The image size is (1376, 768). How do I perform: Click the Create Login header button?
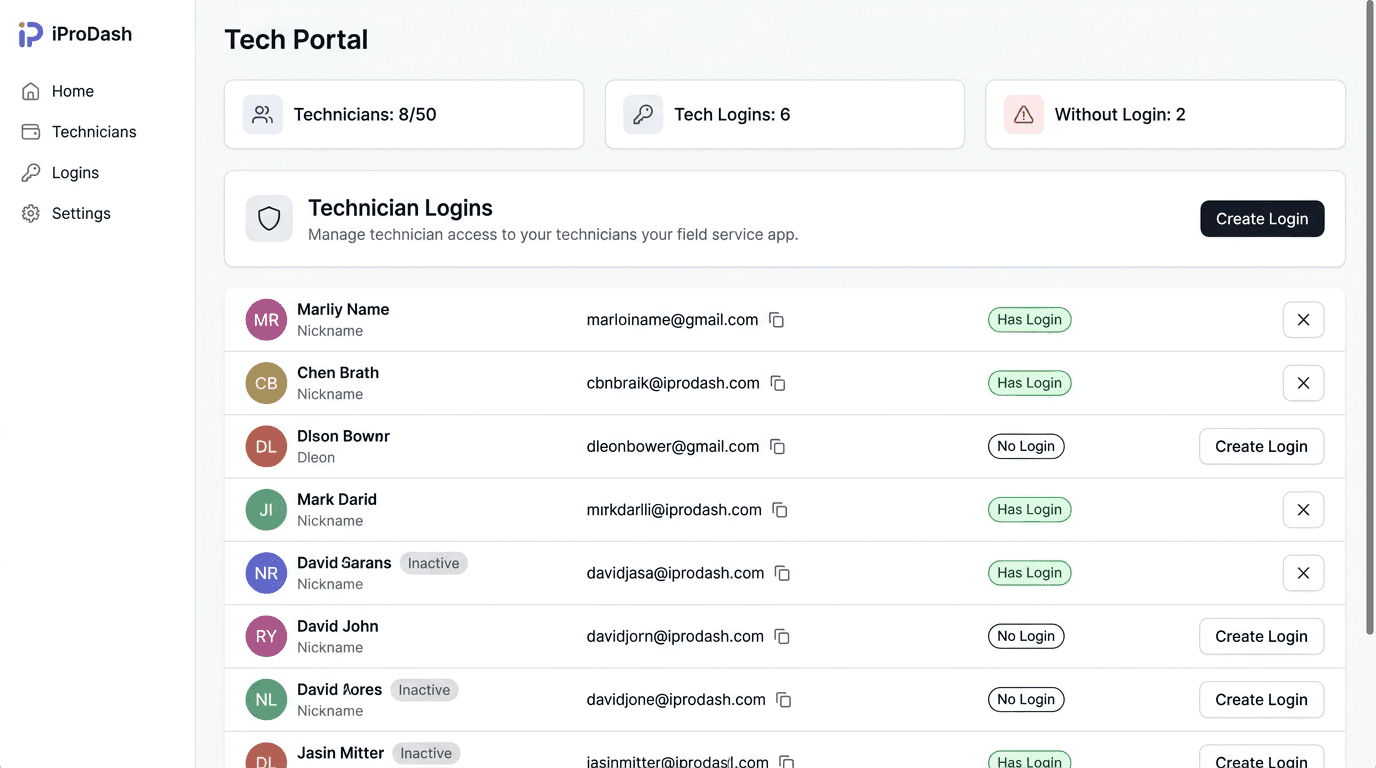coord(1262,218)
